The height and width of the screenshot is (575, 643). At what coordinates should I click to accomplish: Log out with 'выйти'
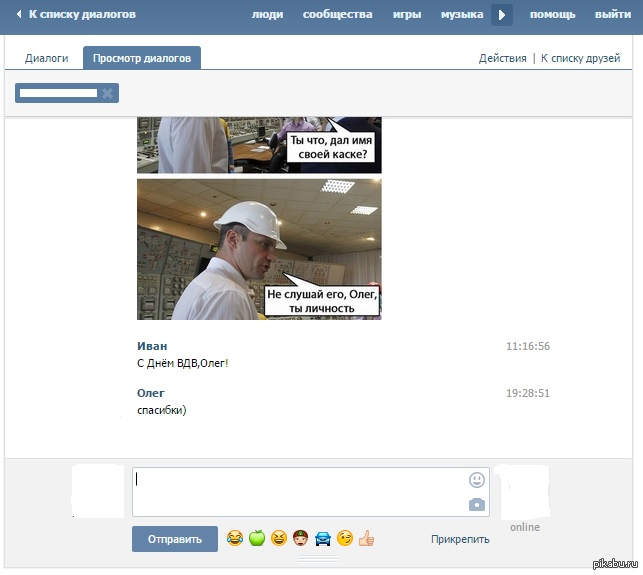coord(613,14)
